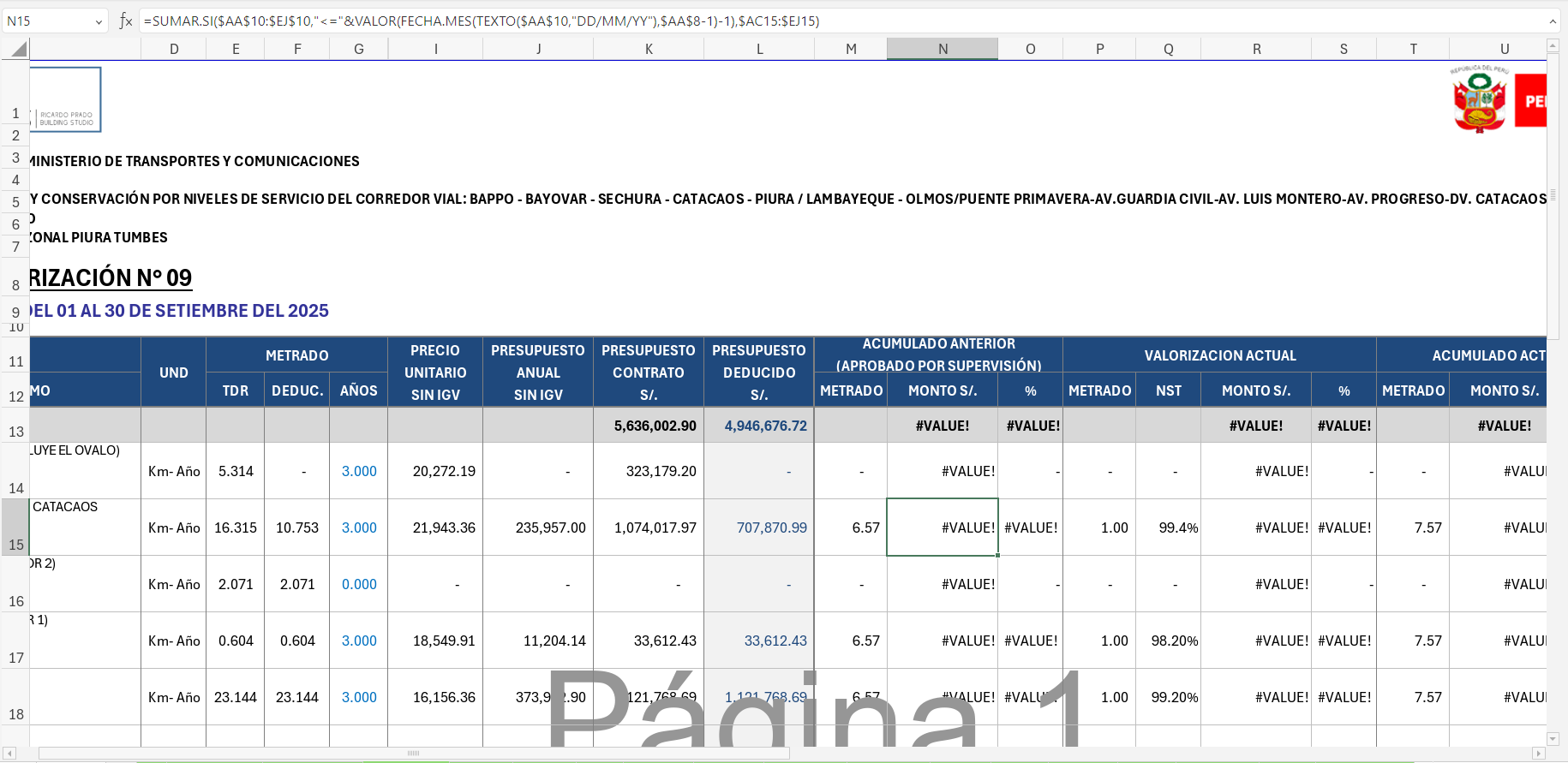
Task: Select column N header
Action: tap(942, 49)
